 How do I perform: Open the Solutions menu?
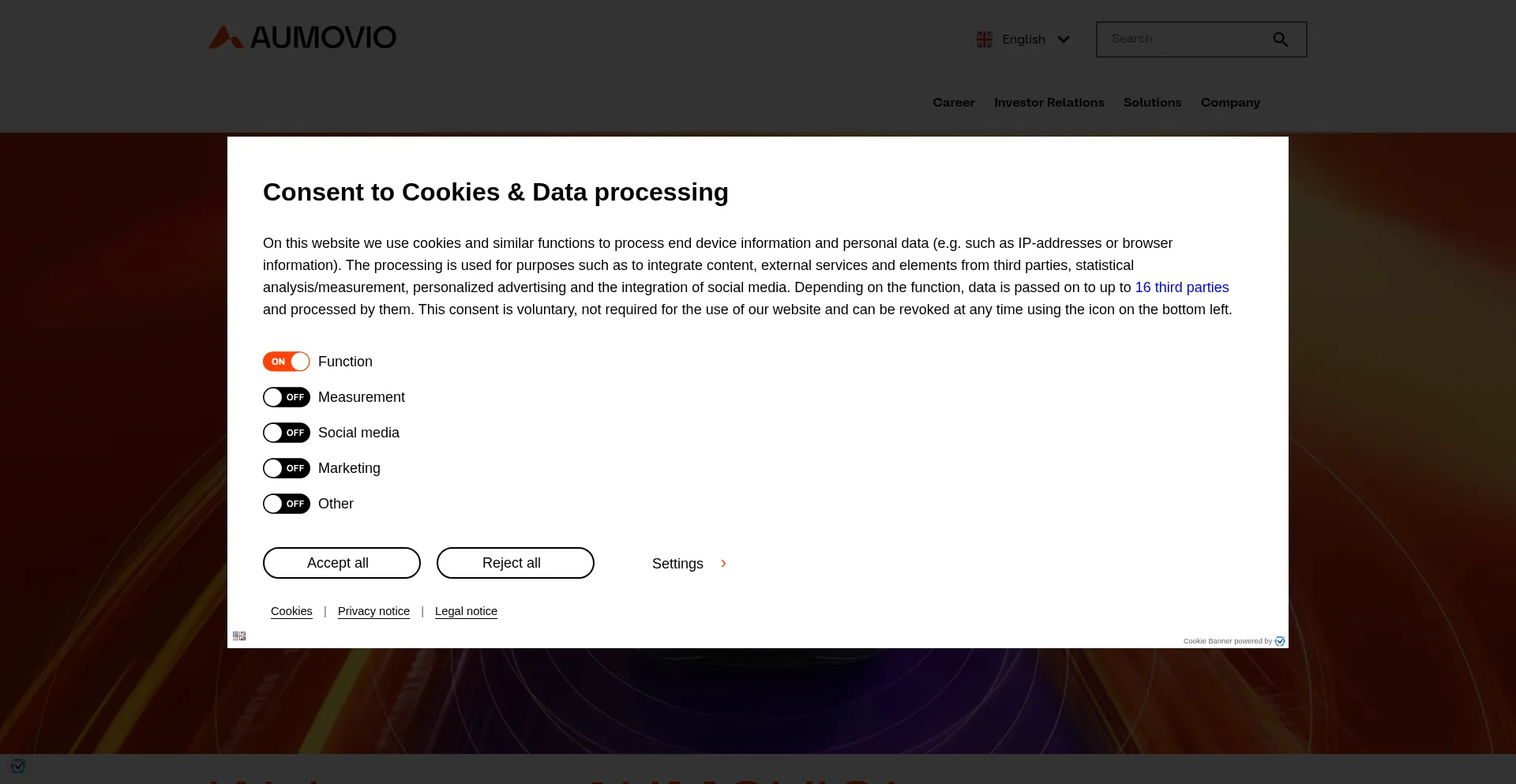point(1152,103)
